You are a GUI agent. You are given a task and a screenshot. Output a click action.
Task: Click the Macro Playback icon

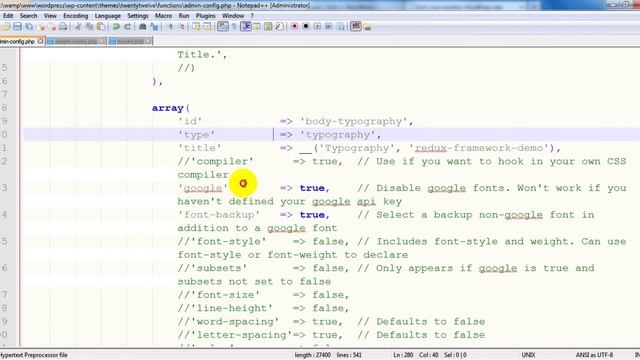[317, 27]
